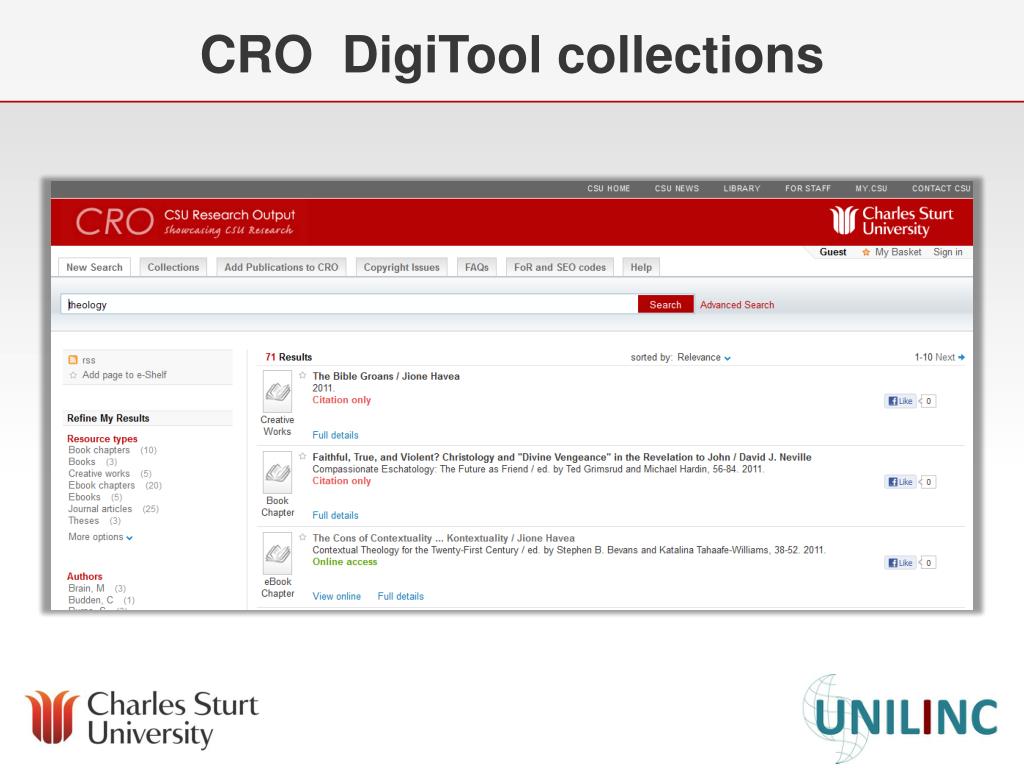Image resolution: width=1024 pixels, height=768 pixels.
Task: Open Faithful, True, and Violent title link
Action: coord(562,457)
